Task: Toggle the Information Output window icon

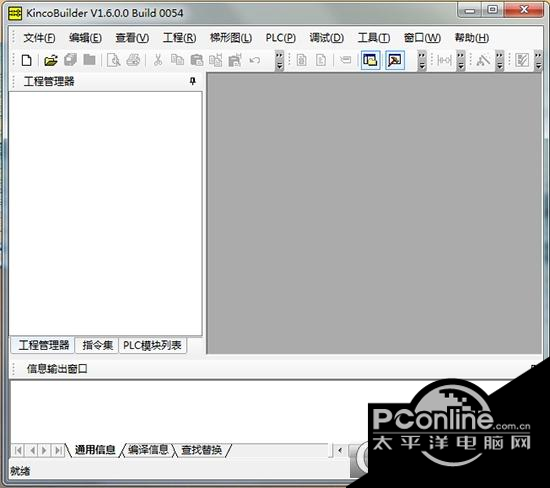Action: (395, 60)
